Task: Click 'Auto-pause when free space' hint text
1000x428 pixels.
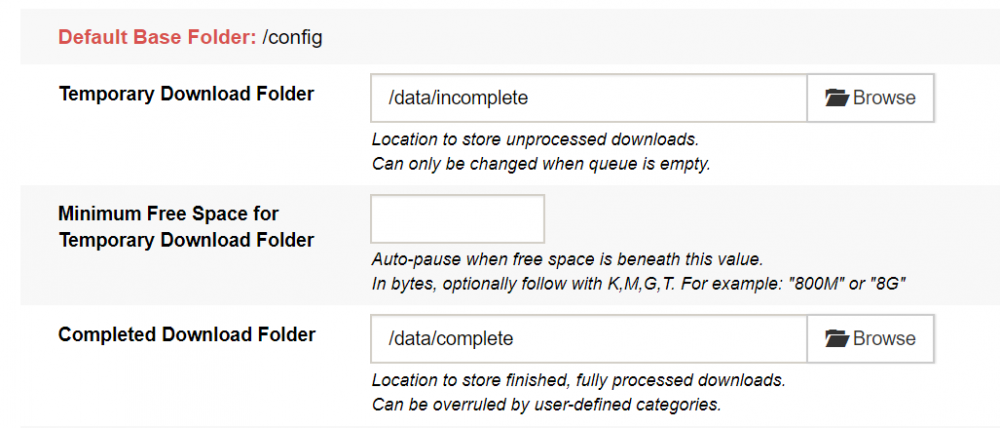Action: point(567,260)
